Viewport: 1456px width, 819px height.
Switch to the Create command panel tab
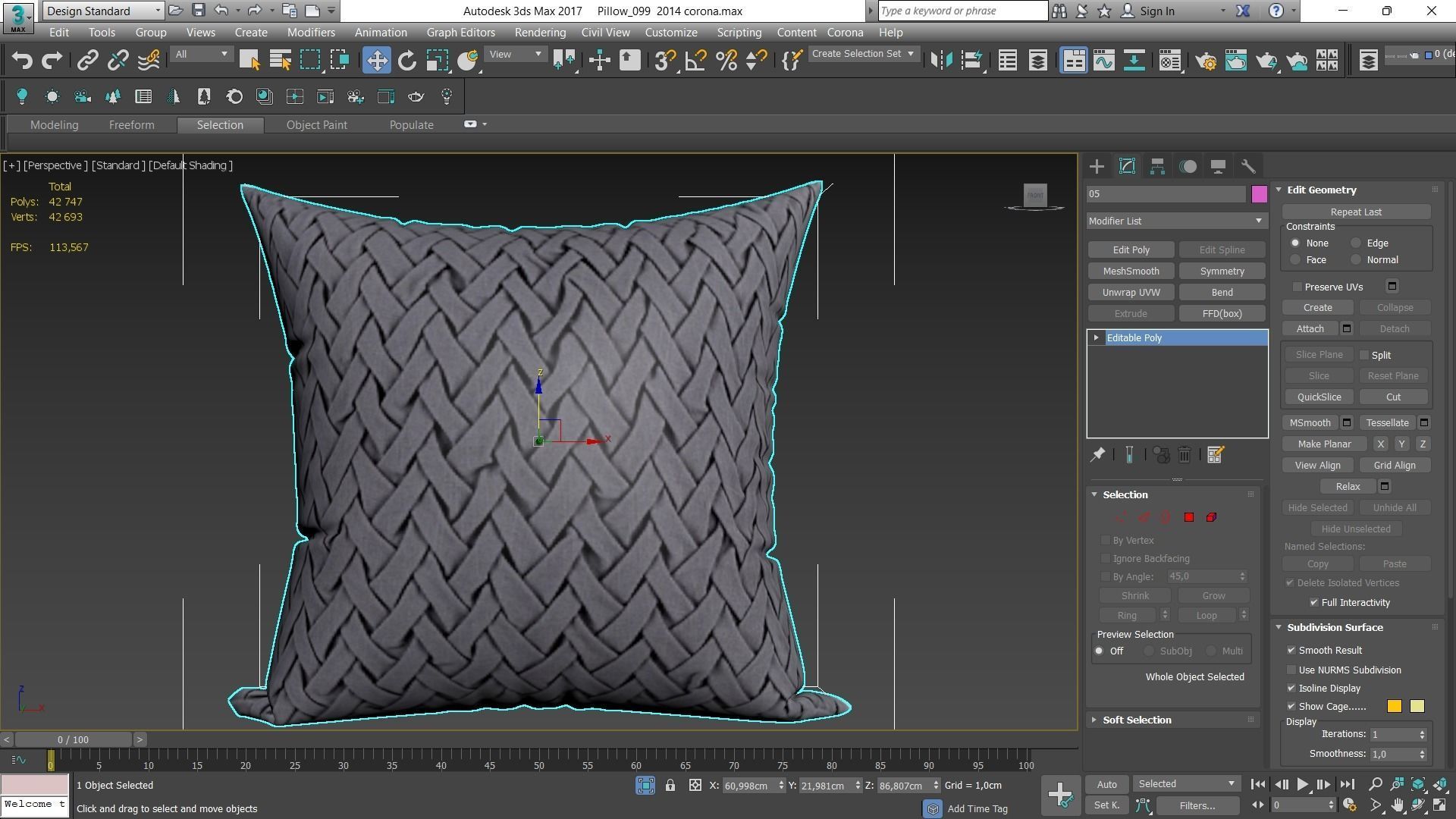click(x=1097, y=166)
